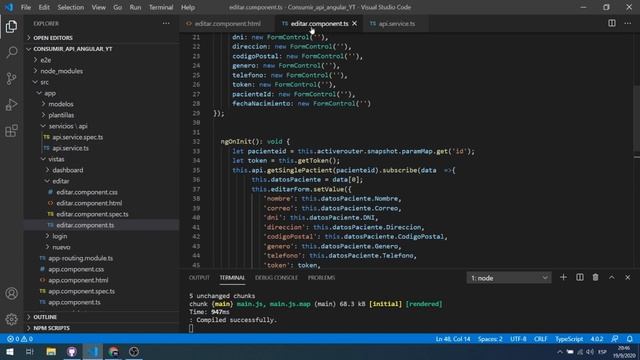
Task: Click the TypeScript version 4.0.2
Action: pos(597,339)
